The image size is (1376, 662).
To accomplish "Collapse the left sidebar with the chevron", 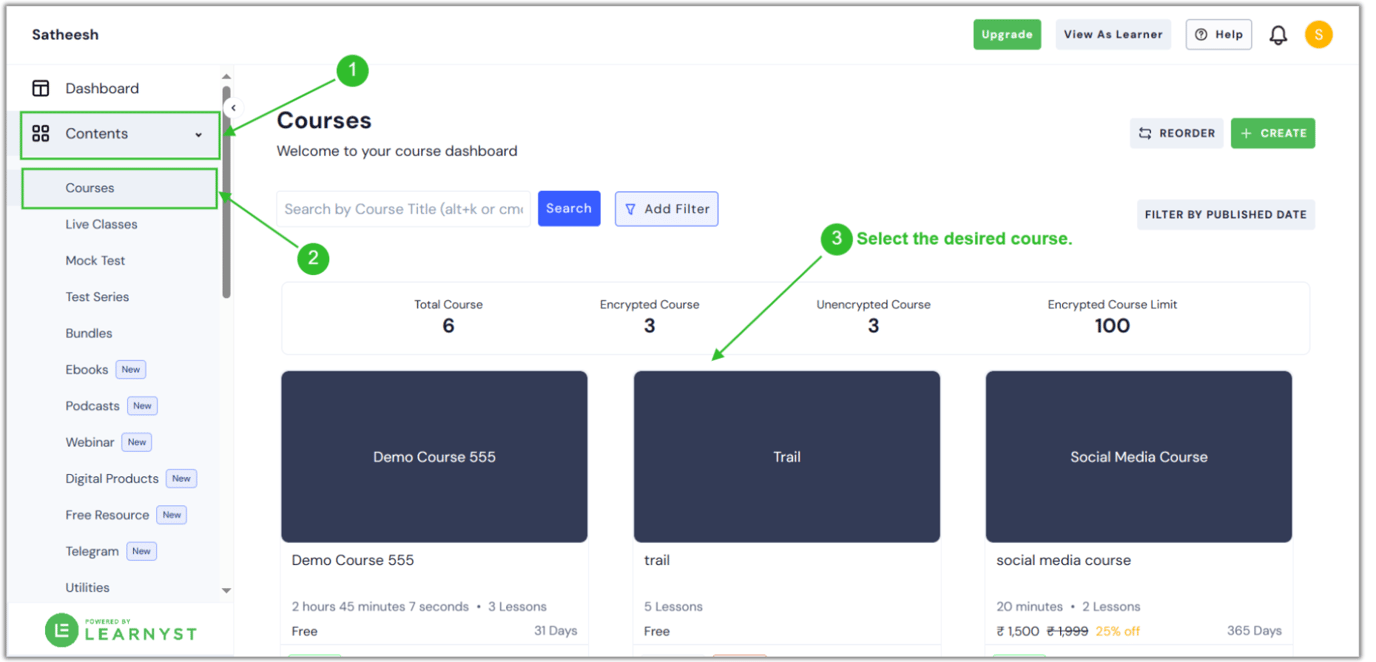I will coord(233,107).
